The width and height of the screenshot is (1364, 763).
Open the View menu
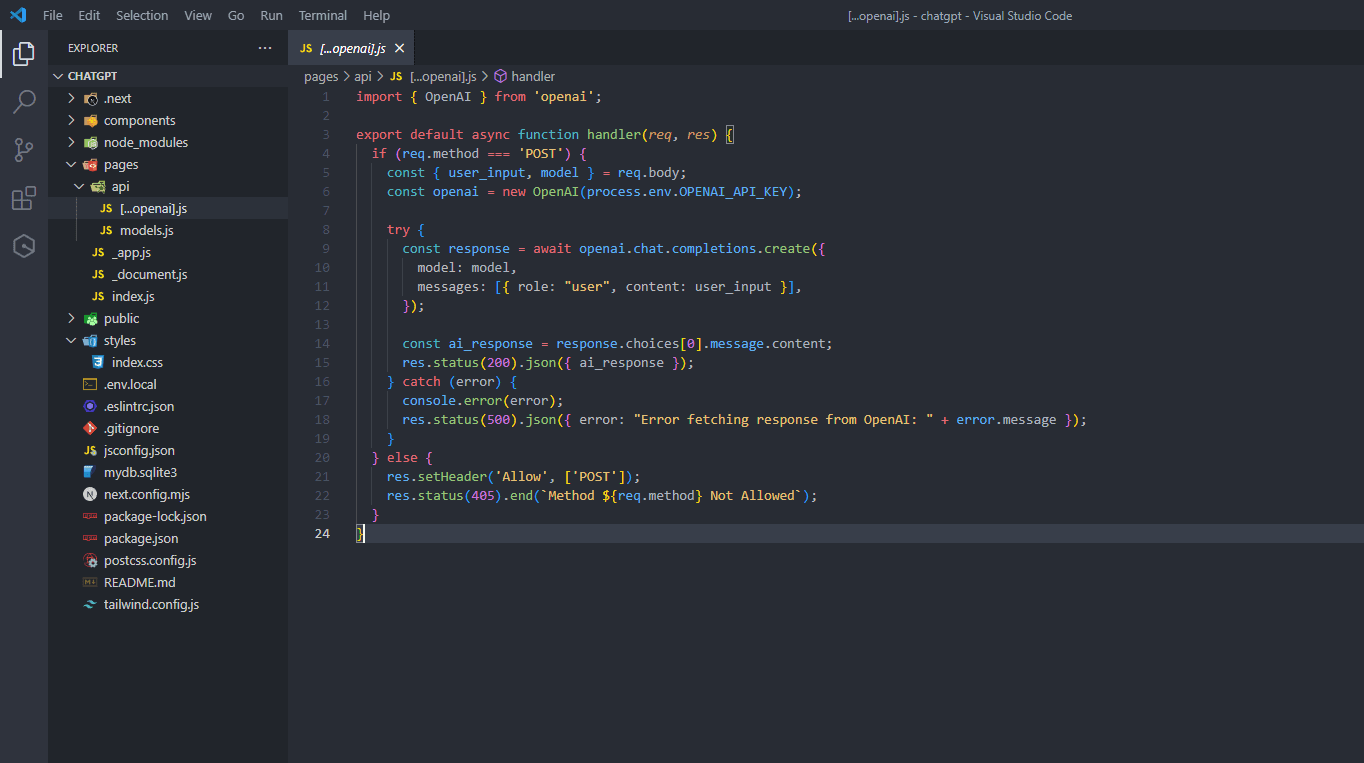[x=198, y=15]
